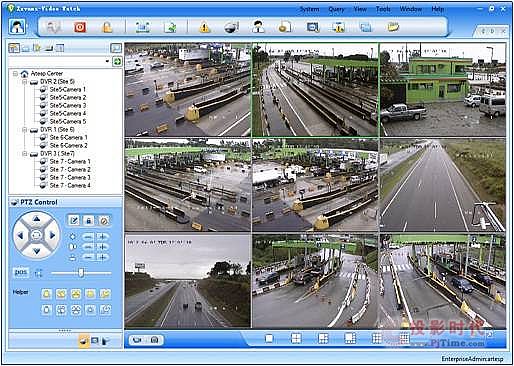
Task: Click the PTZ right arrow
Action: pyautogui.click(x=52, y=235)
